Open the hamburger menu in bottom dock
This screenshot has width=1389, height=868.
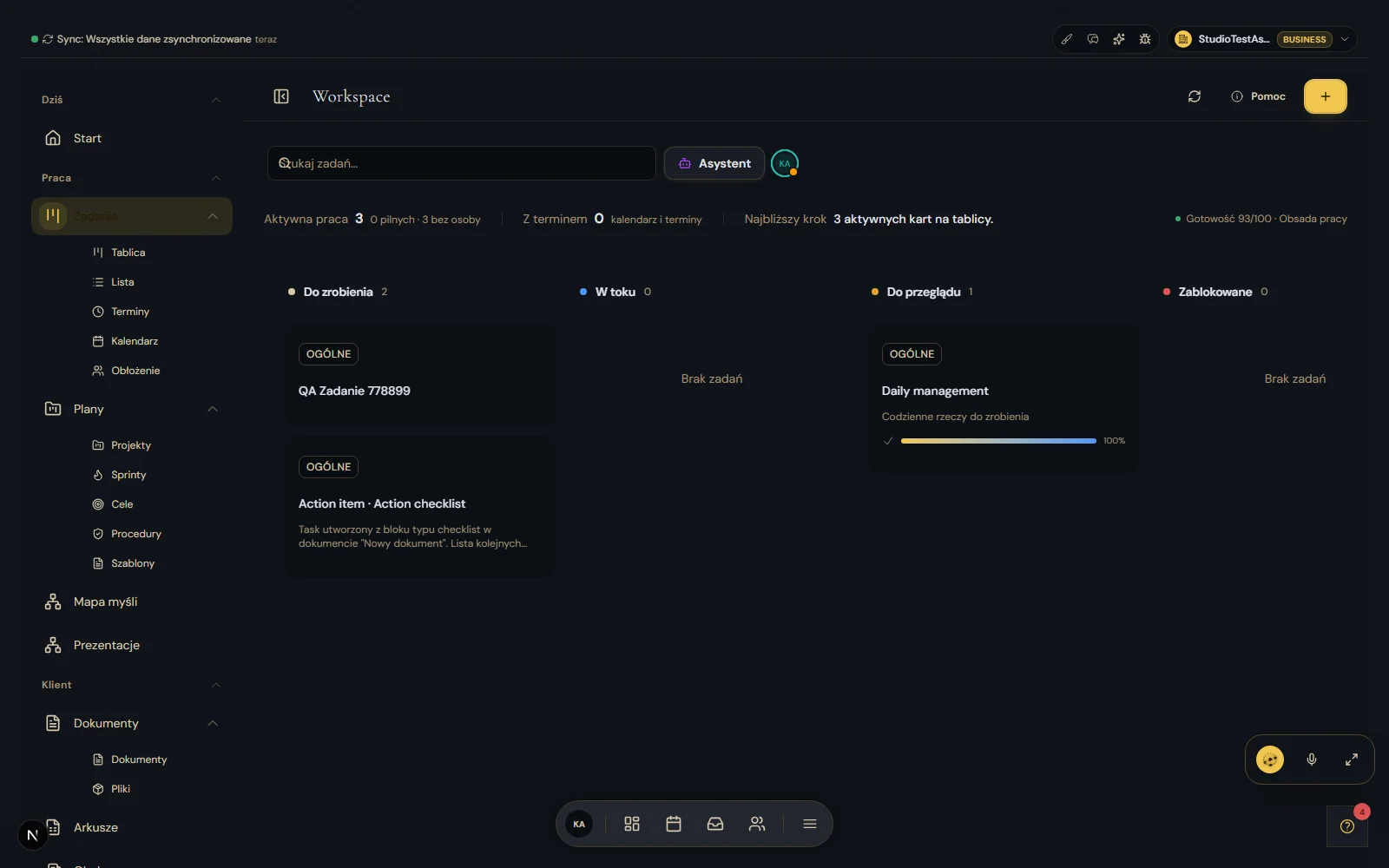coord(810,824)
